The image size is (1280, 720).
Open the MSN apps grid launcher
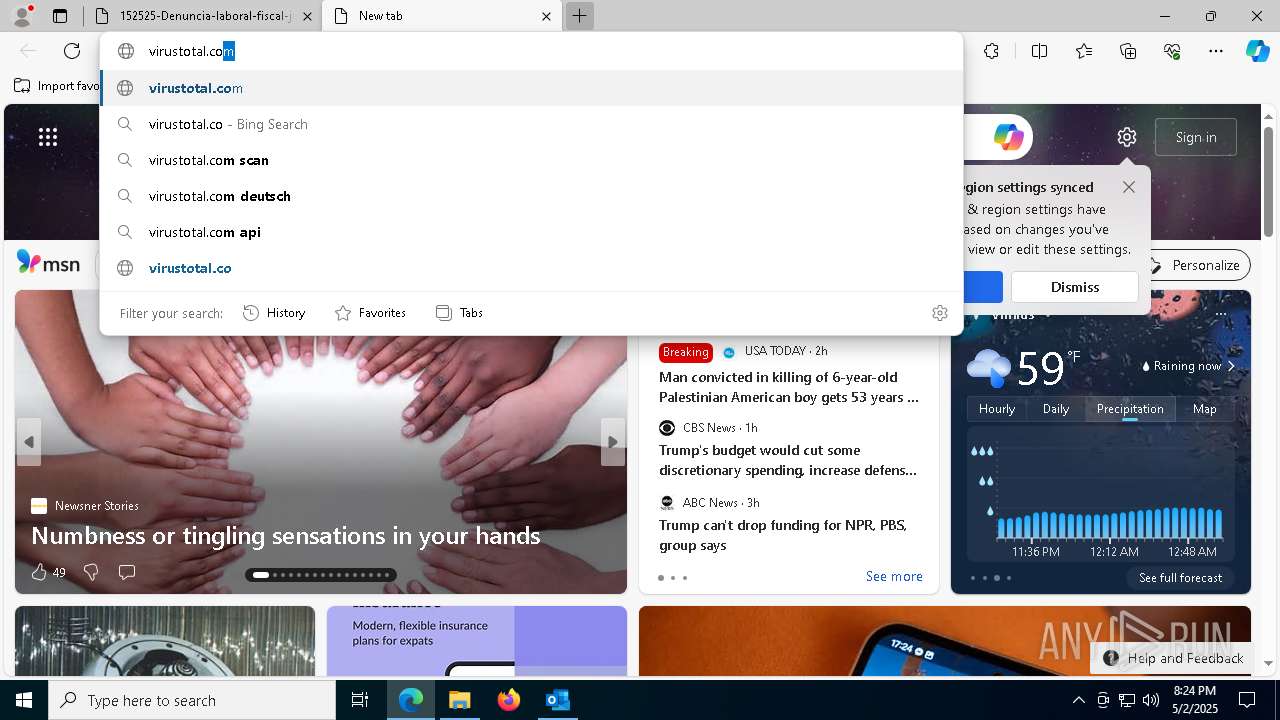pos(48,137)
